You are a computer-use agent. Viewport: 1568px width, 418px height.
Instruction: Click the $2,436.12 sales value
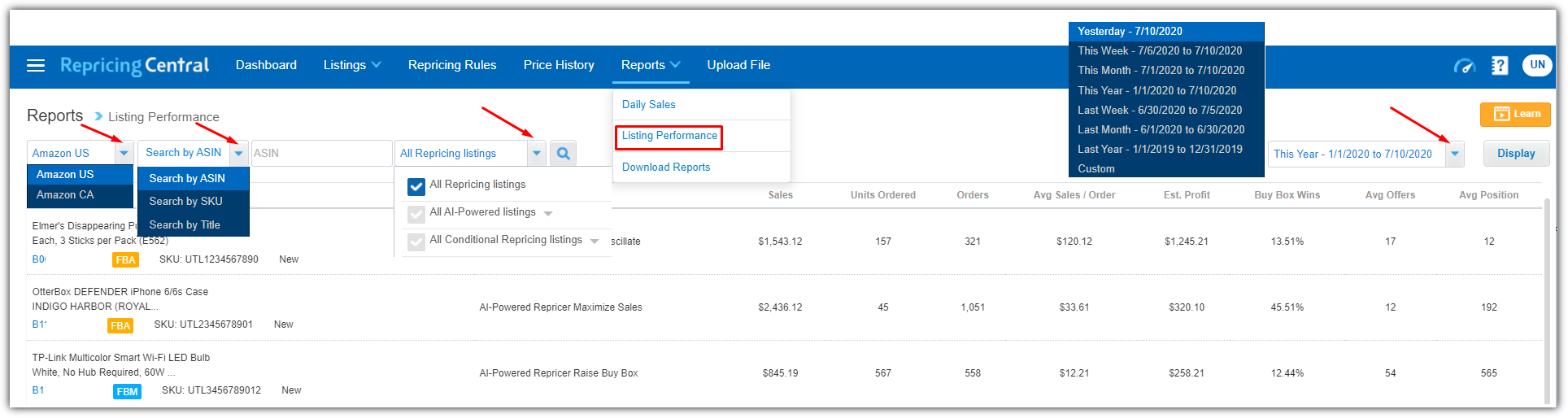pyautogui.click(x=780, y=307)
